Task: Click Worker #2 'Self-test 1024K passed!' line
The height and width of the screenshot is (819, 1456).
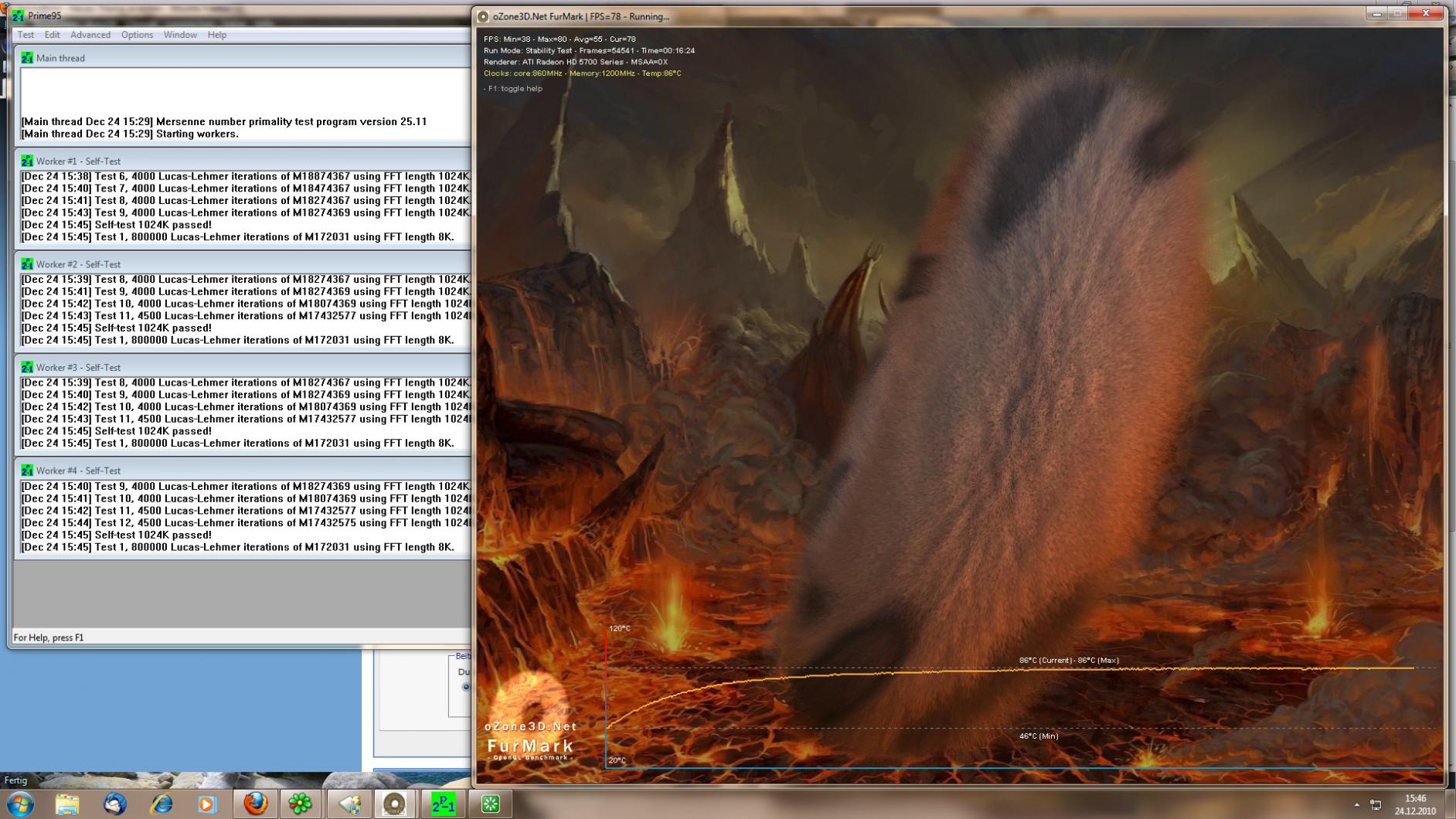Action: [x=116, y=328]
